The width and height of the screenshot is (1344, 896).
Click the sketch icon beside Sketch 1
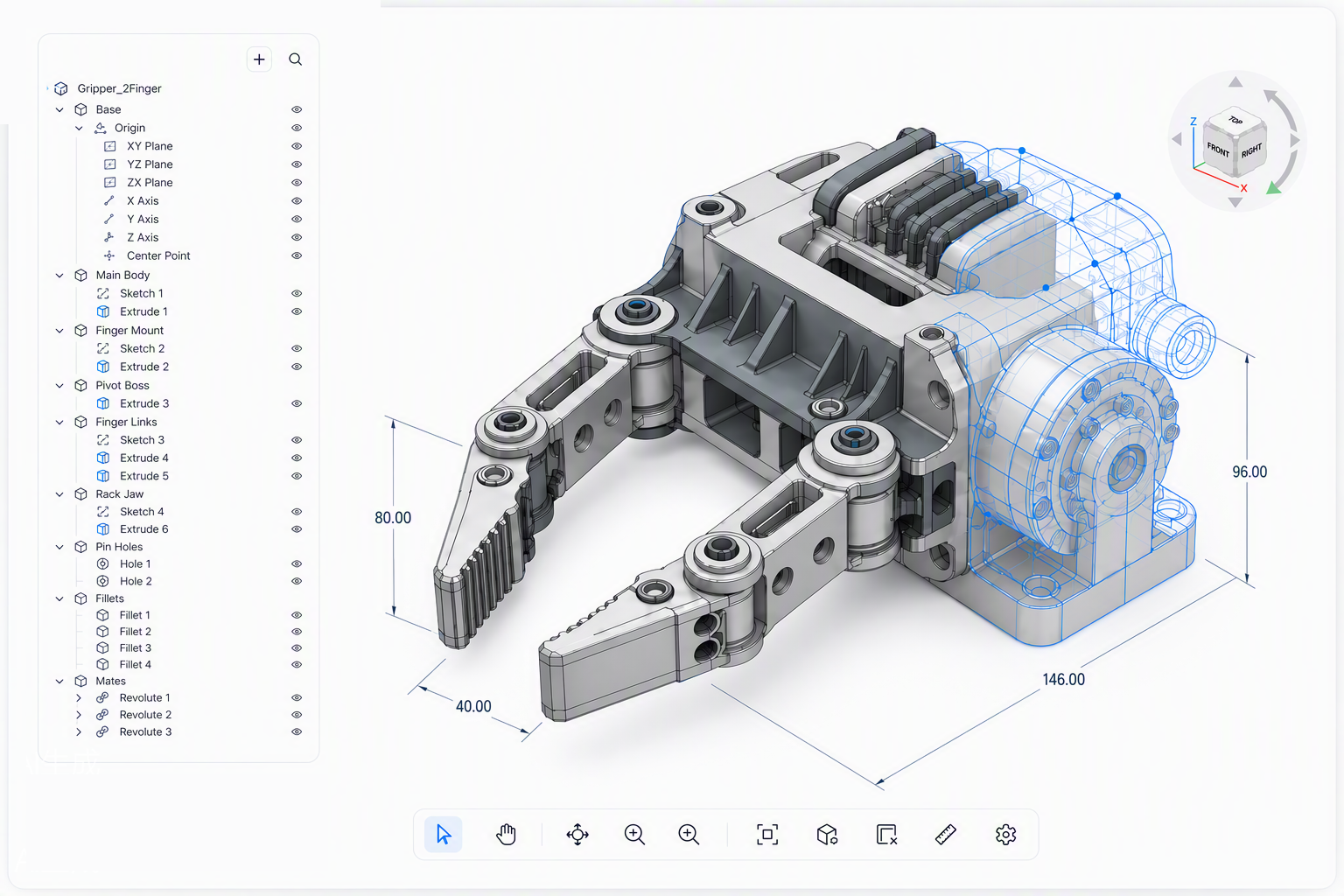click(x=103, y=293)
